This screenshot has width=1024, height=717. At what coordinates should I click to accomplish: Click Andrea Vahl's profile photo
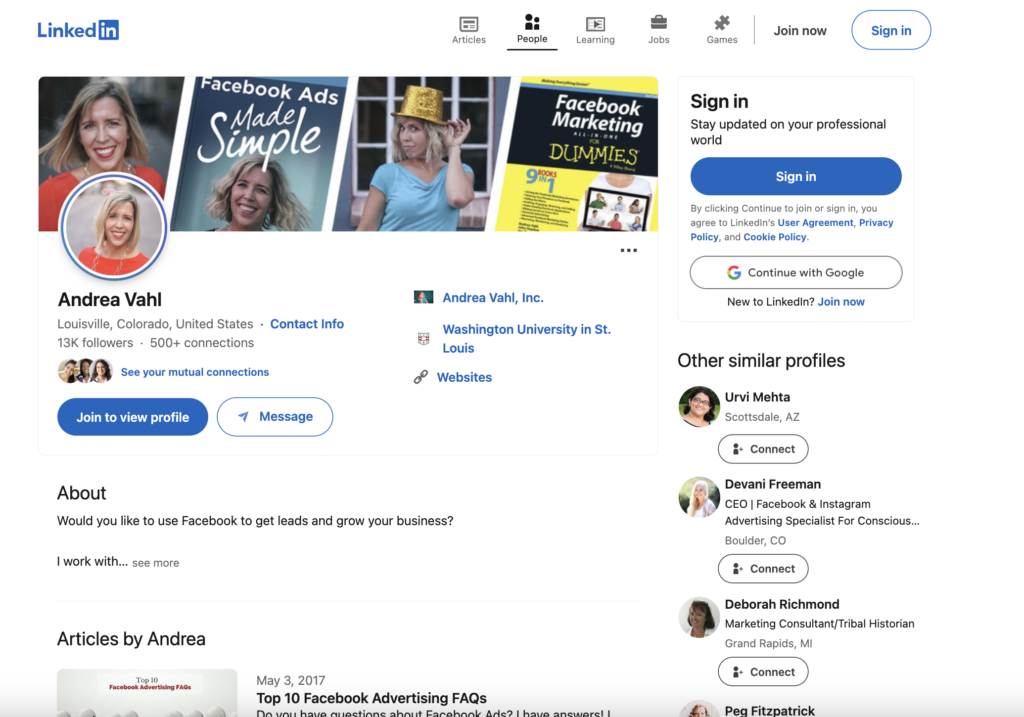(x=114, y=227)
